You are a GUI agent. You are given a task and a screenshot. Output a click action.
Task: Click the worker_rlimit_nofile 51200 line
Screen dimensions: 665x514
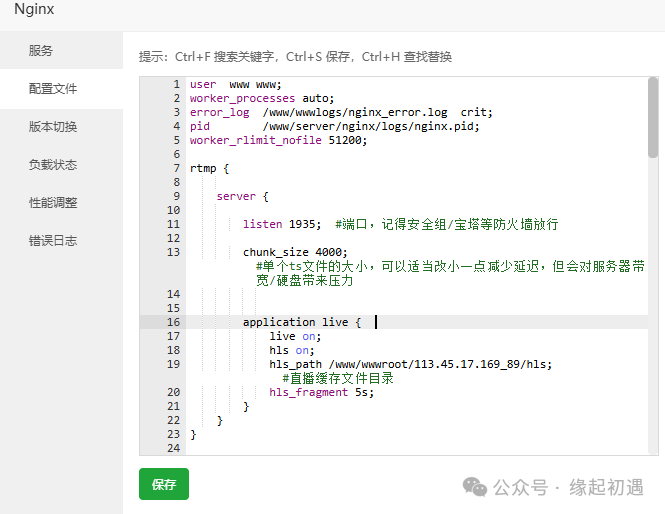278,140
